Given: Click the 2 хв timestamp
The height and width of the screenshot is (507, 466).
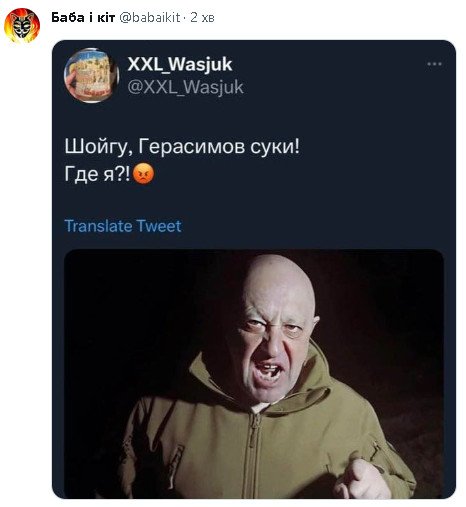Looking at the screenshot, I should pos(202,17).
